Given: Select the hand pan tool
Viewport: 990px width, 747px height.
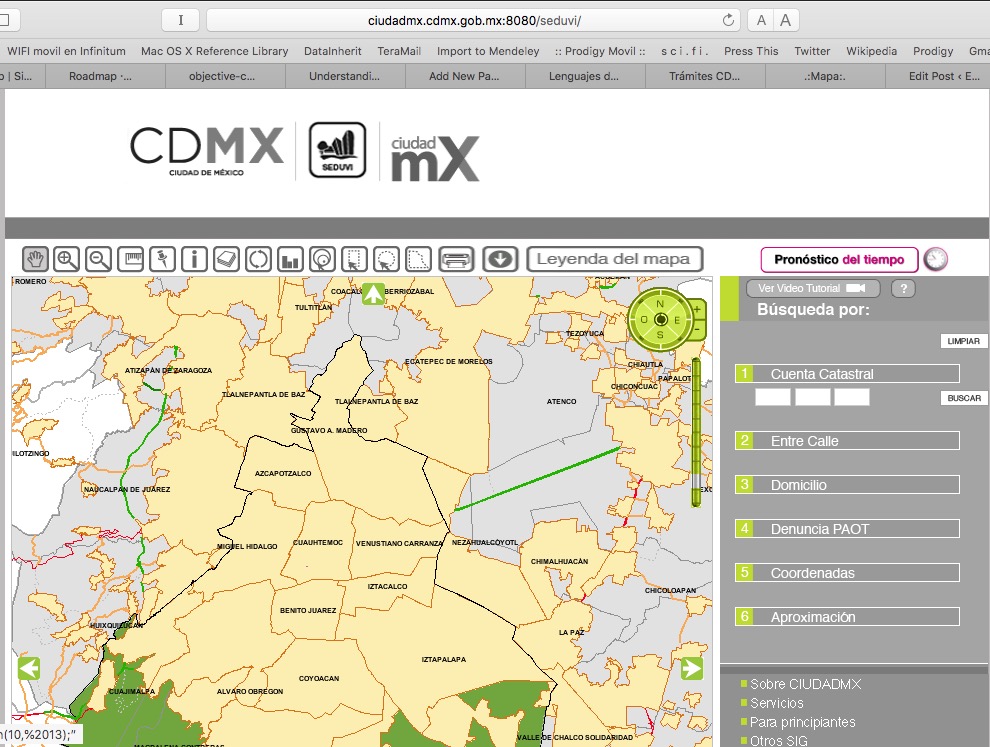Looking at the screenshot, I should 36,259.
